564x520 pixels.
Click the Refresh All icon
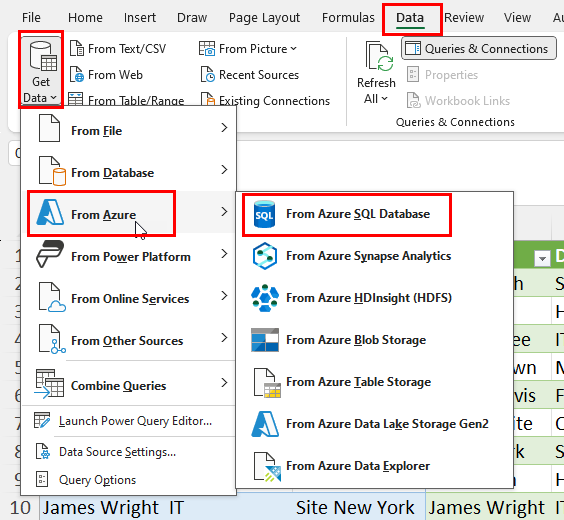click(x=379, y=56)
